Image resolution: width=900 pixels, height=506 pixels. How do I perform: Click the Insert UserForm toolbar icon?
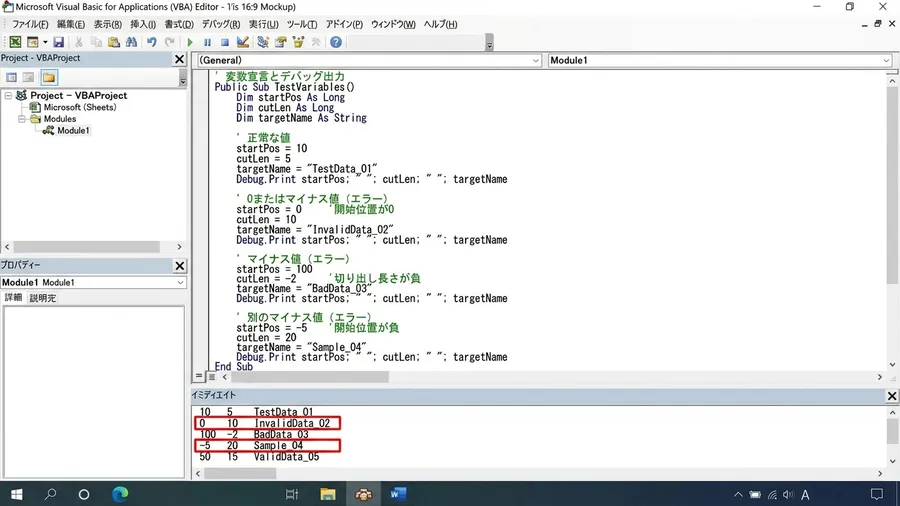33,42
